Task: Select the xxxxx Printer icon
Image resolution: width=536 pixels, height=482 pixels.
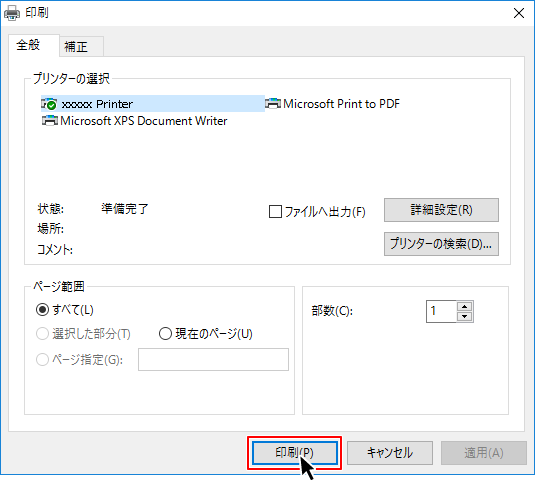Action: (49, 104)
